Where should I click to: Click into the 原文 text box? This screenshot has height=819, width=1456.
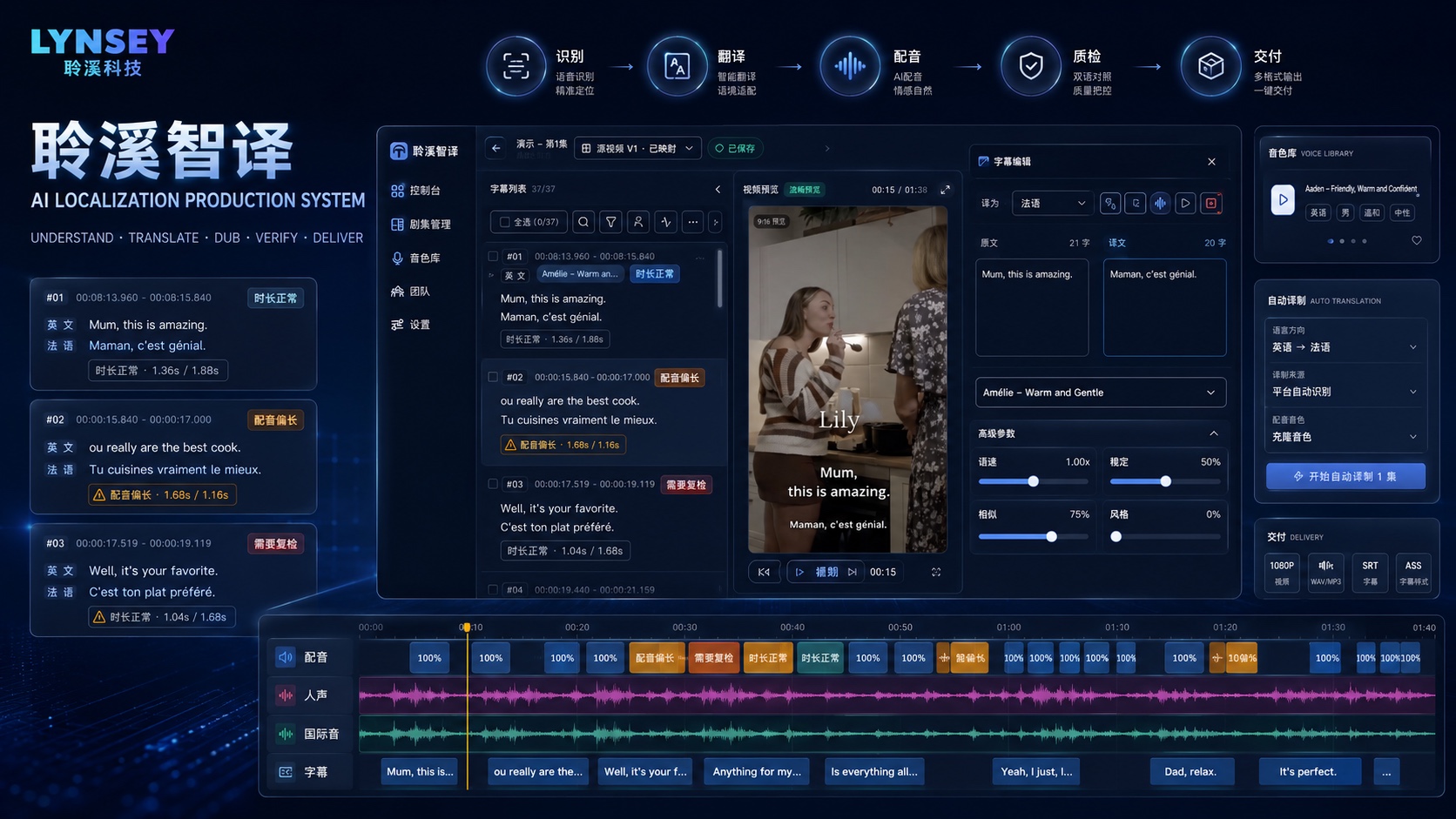(1032, 307)
